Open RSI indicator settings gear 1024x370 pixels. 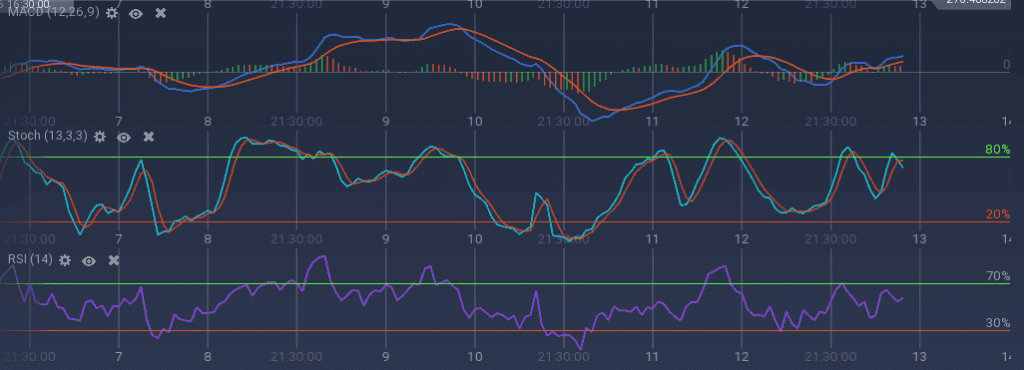(64, 260)
